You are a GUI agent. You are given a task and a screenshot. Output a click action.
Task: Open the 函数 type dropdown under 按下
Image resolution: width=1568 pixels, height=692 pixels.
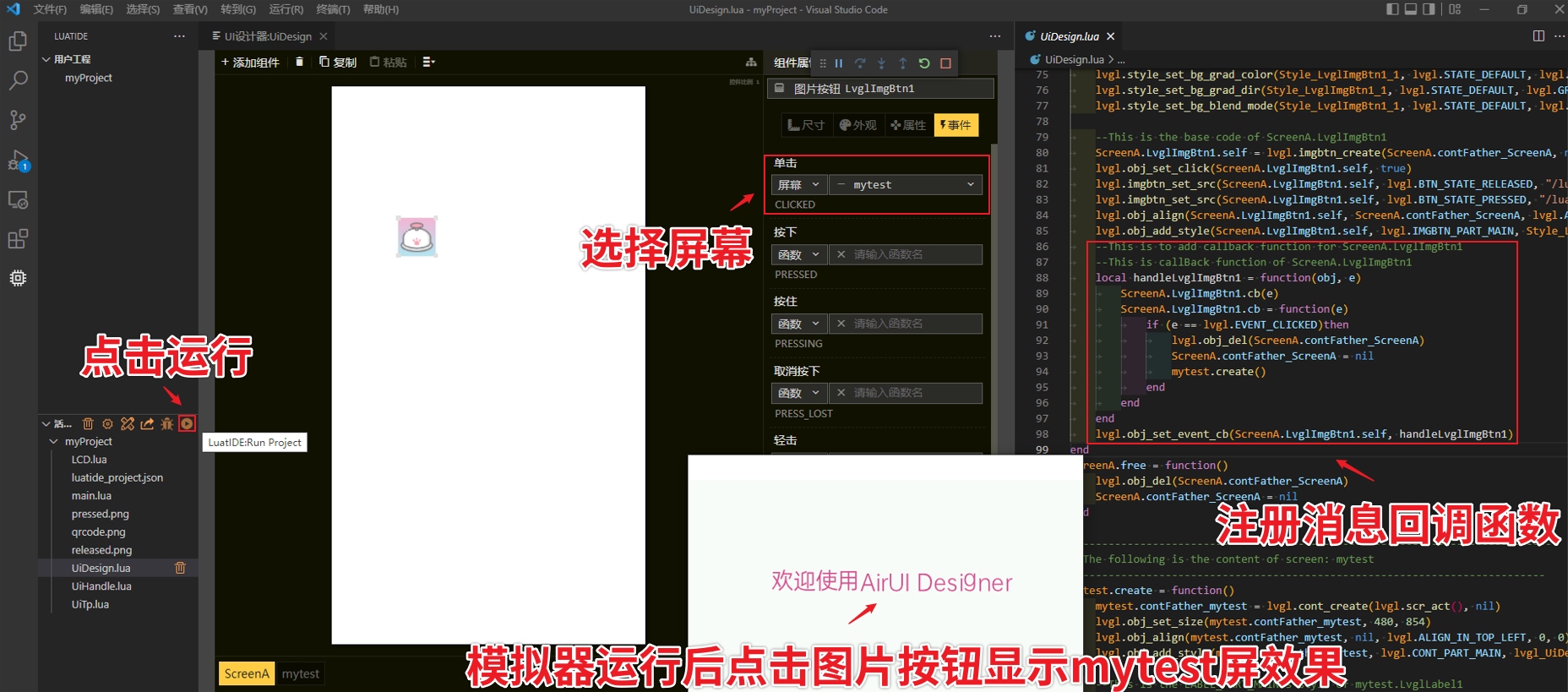point(798,254)
